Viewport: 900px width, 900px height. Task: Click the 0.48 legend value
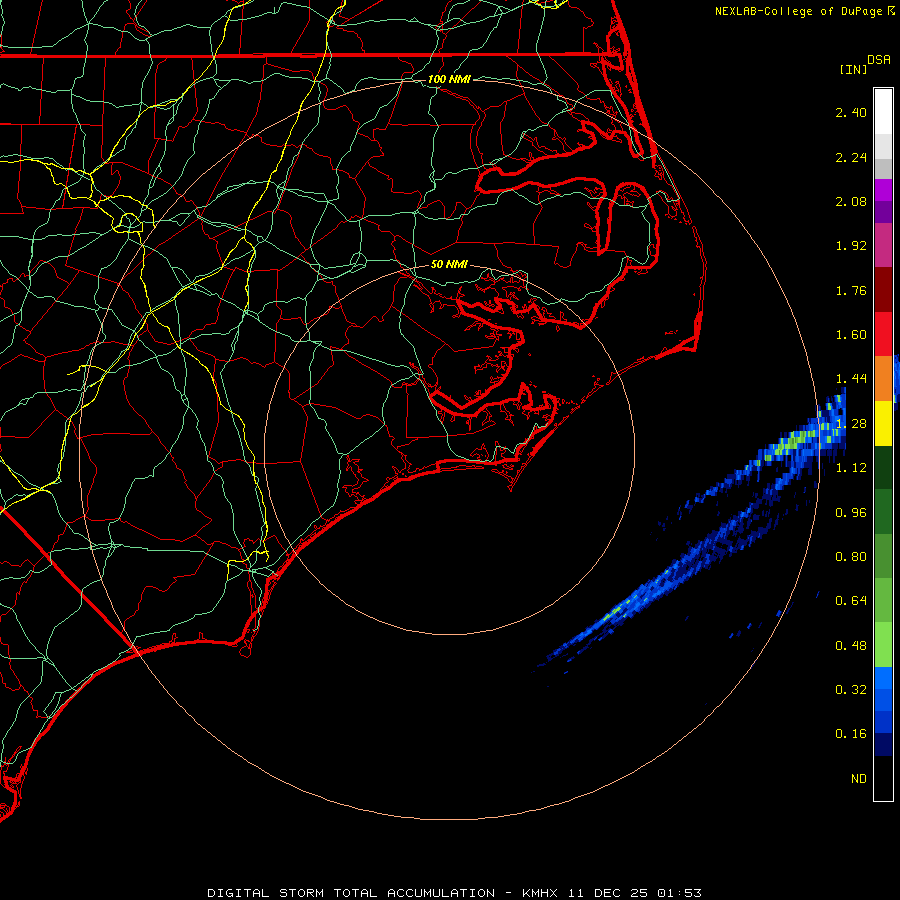tap(851, 646)
